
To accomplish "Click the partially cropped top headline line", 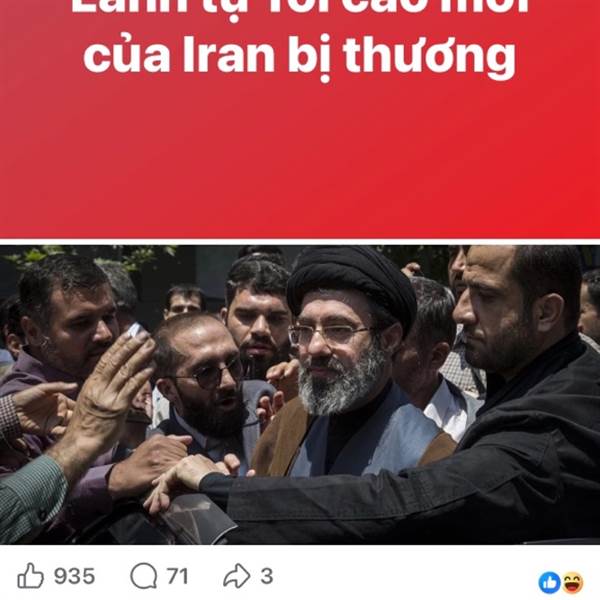I will tap(300, 7).
